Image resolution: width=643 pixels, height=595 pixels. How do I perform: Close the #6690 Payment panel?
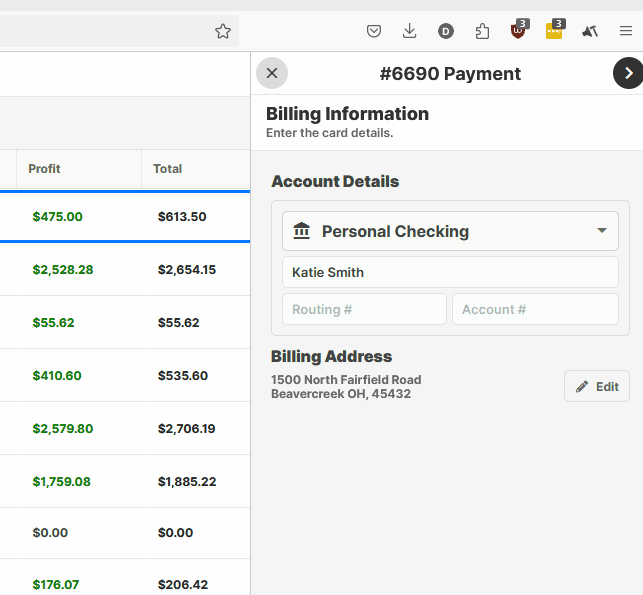coord(272,73)
